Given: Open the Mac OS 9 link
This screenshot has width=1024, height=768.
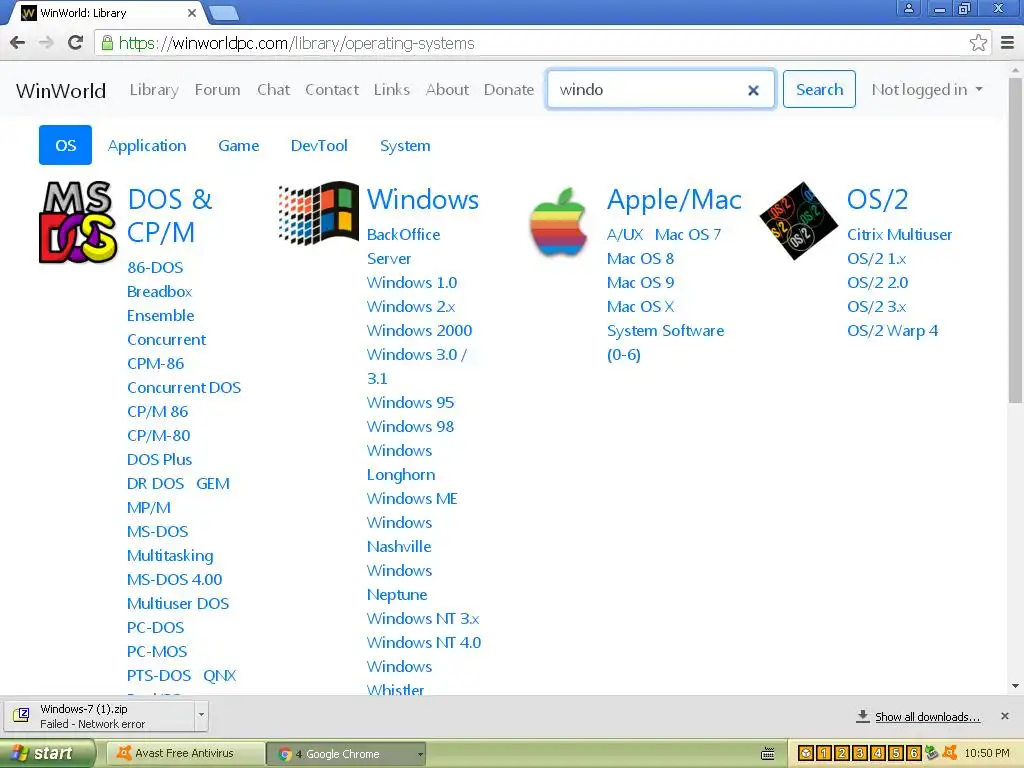Looking at the screenshot, I should pyautogui.click(x=640, y=282).
